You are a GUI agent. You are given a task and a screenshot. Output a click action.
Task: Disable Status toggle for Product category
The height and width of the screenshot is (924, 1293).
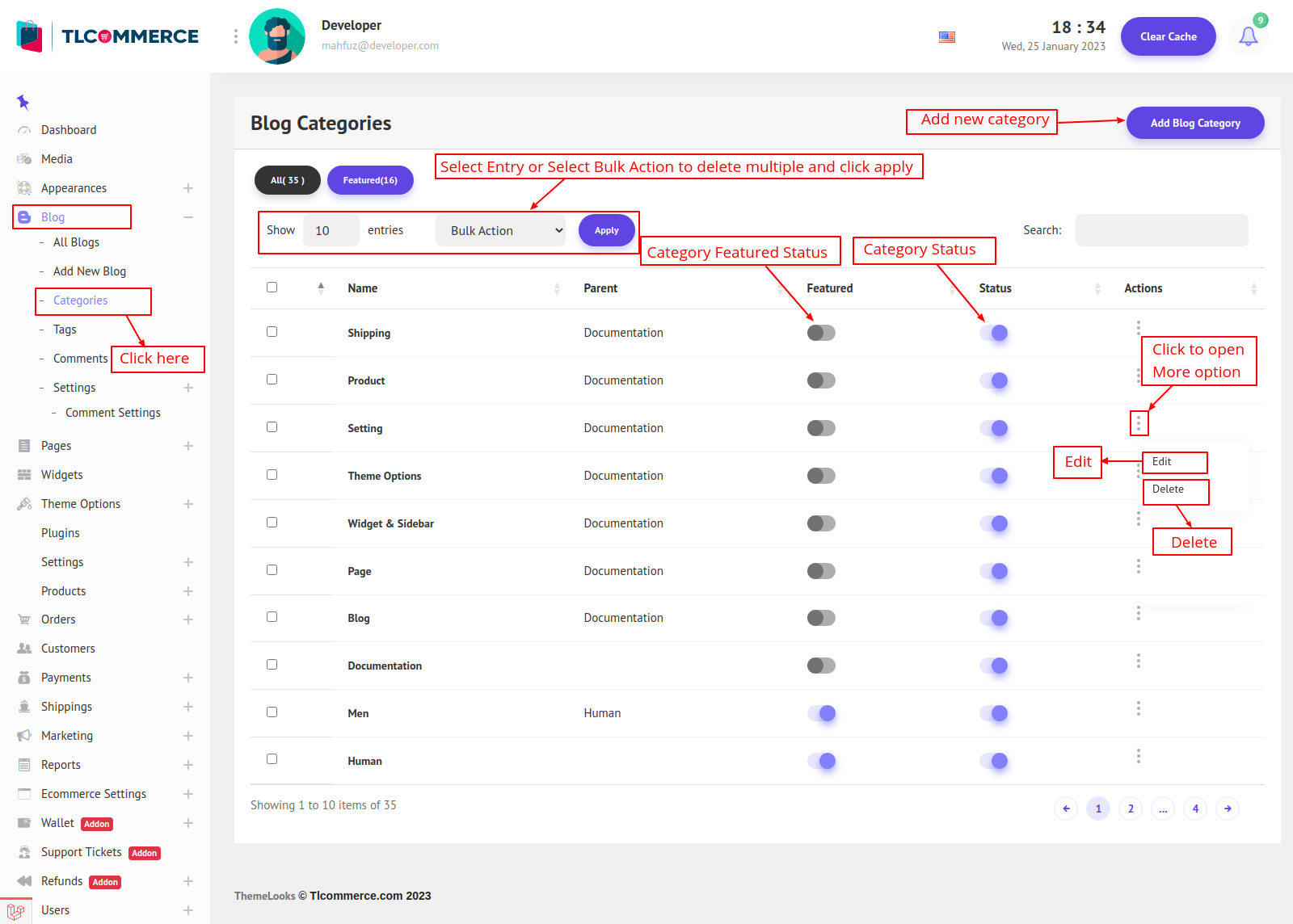pos(994,380)
